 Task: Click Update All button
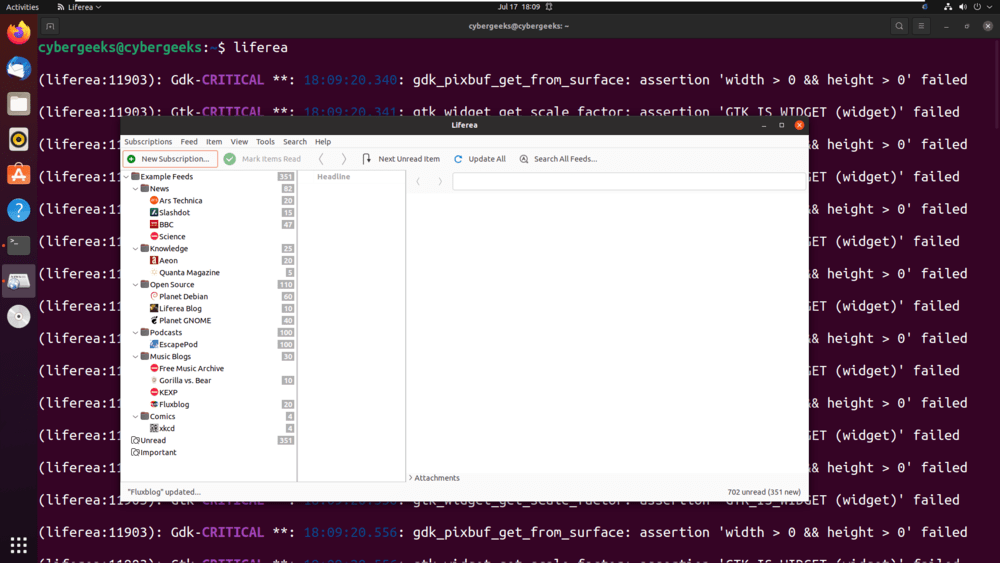[x=480, y=159]
